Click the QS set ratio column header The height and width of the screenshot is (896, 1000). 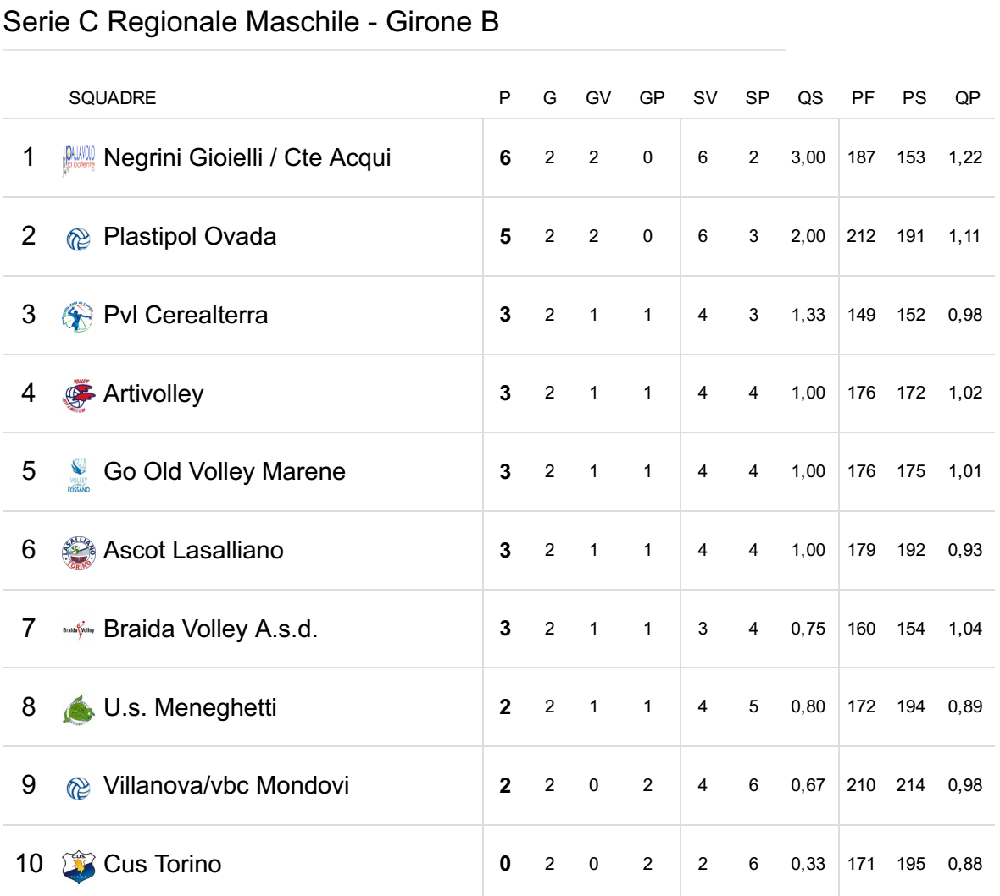coord(810,98)
